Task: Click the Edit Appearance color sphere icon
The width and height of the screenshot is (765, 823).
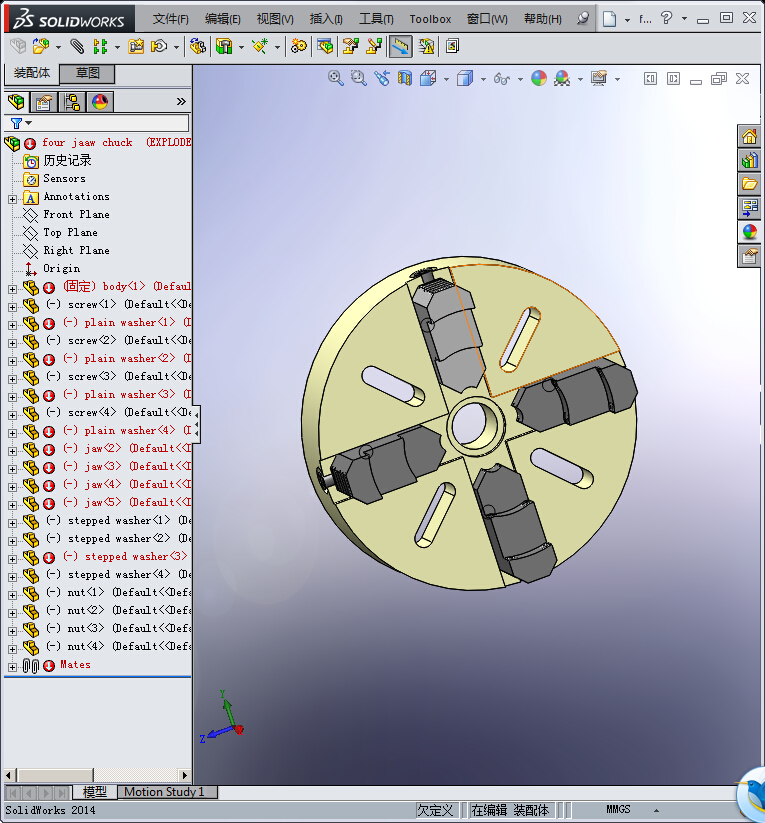Action: pos(539,78)
